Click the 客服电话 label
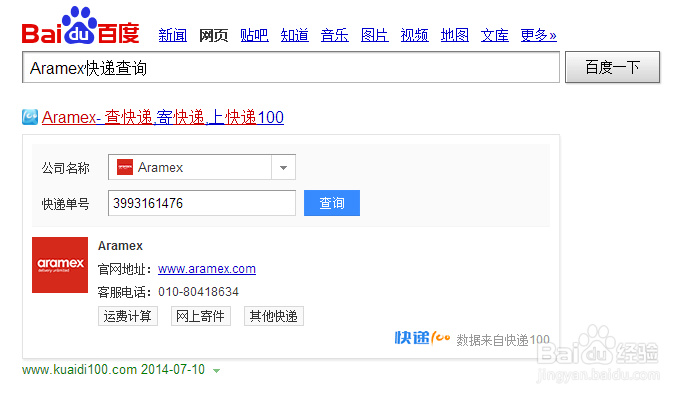This screenshot has height=400, width=700. pyautogui.click(x=124, y=292)
